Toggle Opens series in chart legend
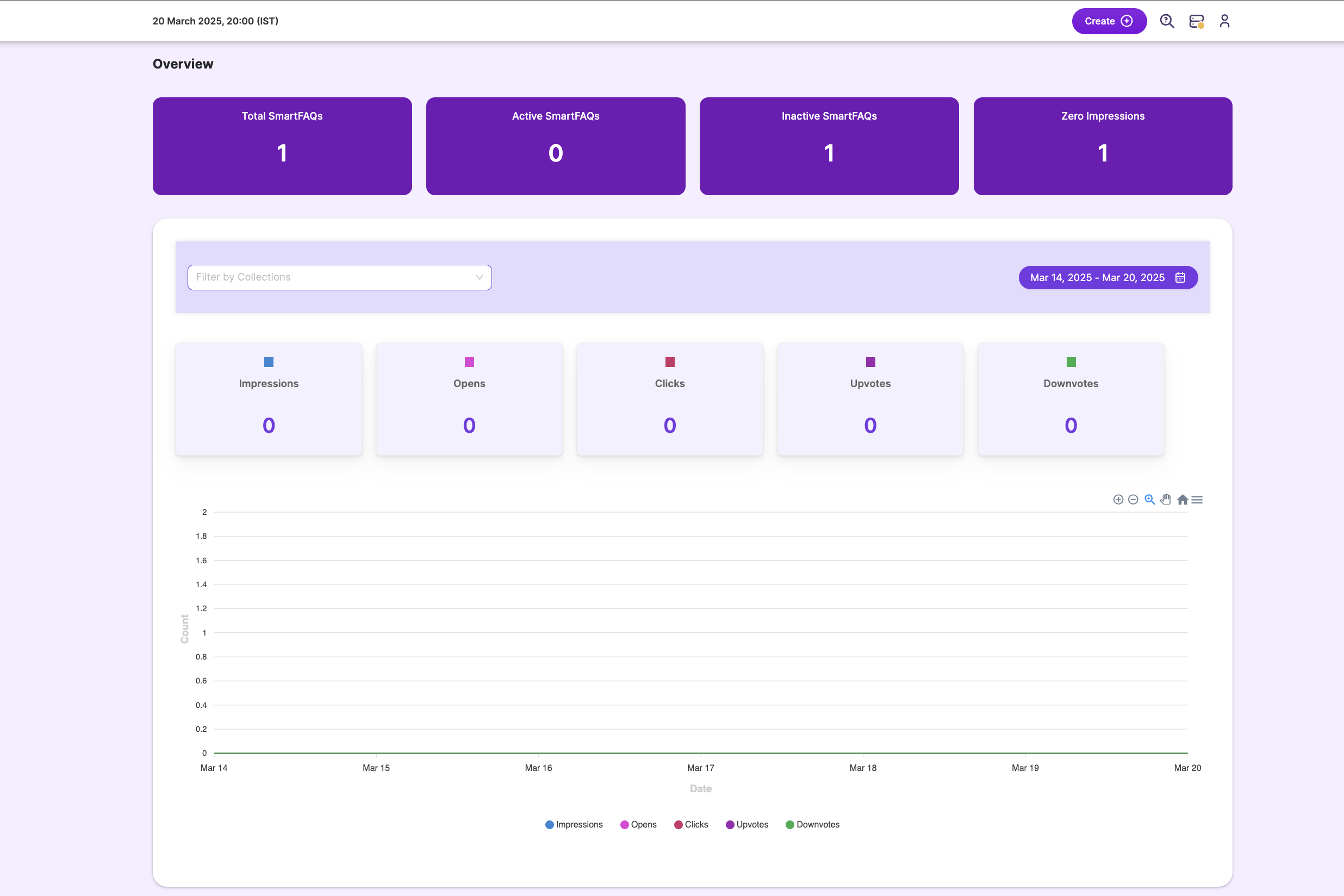 point(638,825)
